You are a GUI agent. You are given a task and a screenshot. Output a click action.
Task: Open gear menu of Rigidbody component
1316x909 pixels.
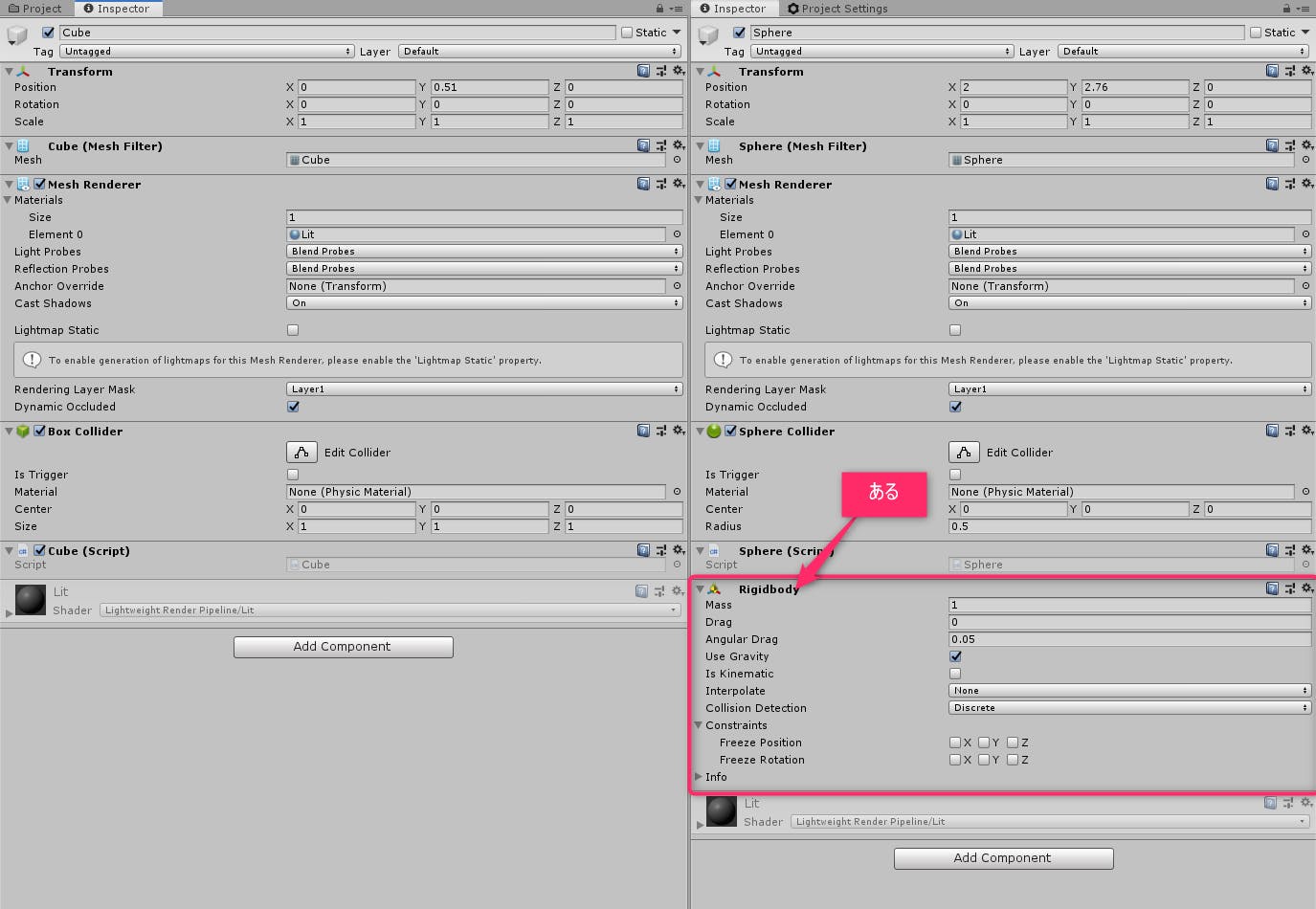click(1307, 588)
